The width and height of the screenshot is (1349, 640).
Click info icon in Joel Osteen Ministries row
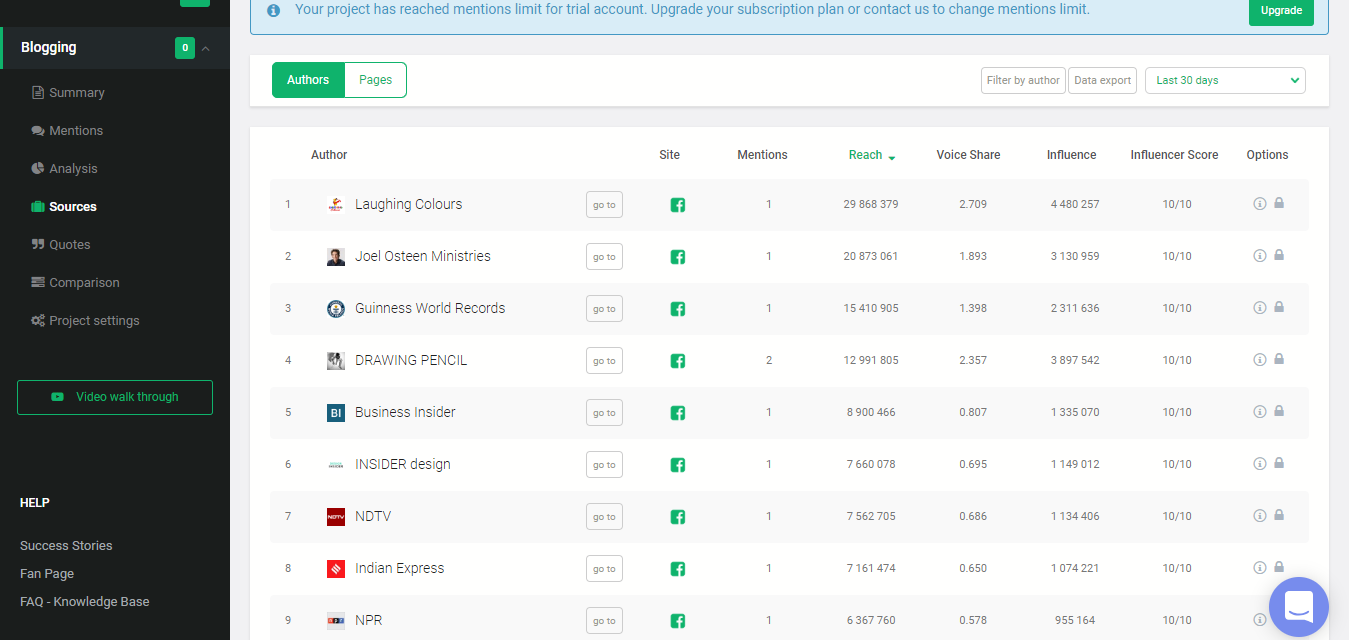[x=1259, y=255]
